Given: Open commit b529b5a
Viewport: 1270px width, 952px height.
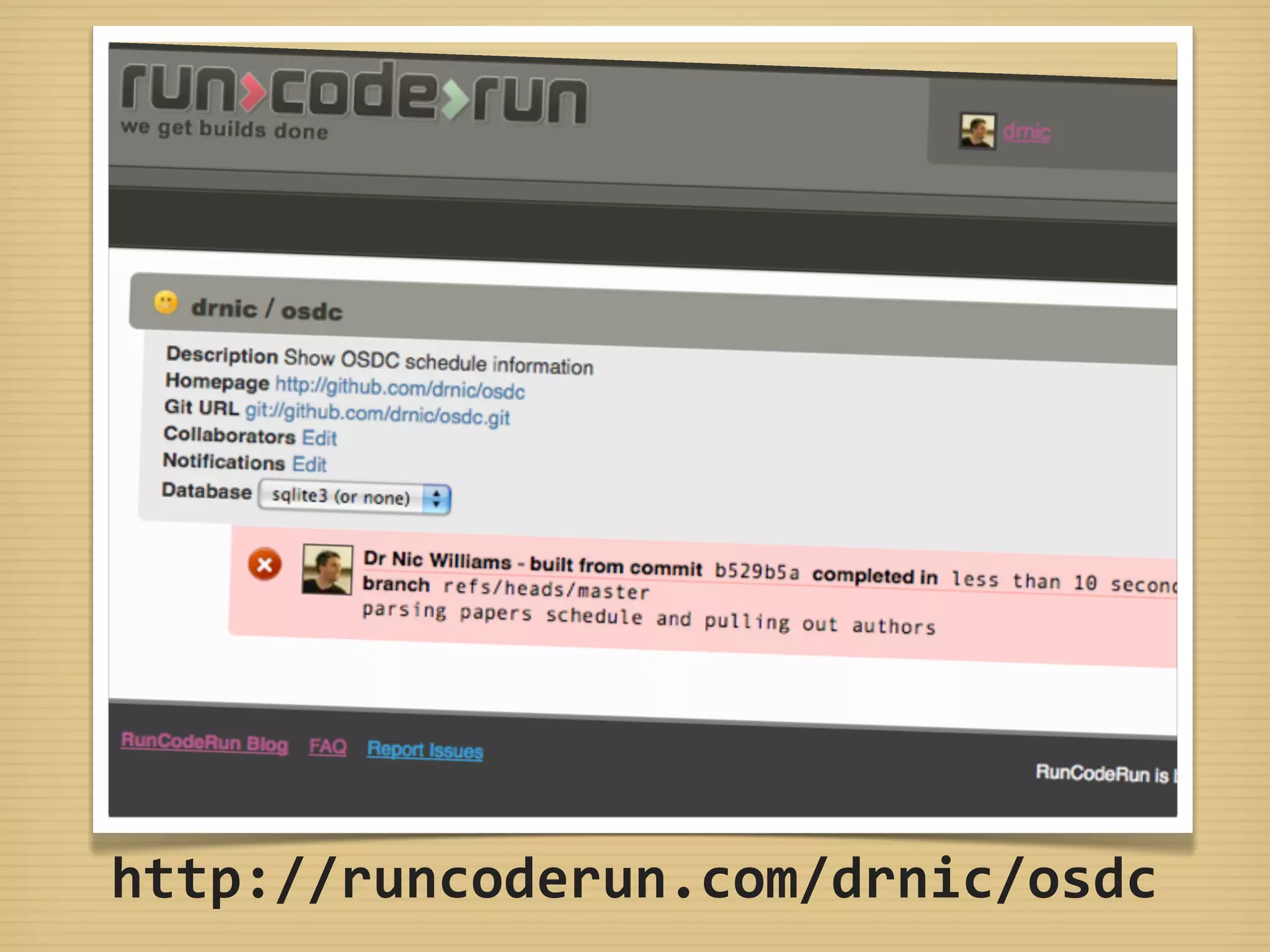Looking at the screenshot, I should point(757,571).
